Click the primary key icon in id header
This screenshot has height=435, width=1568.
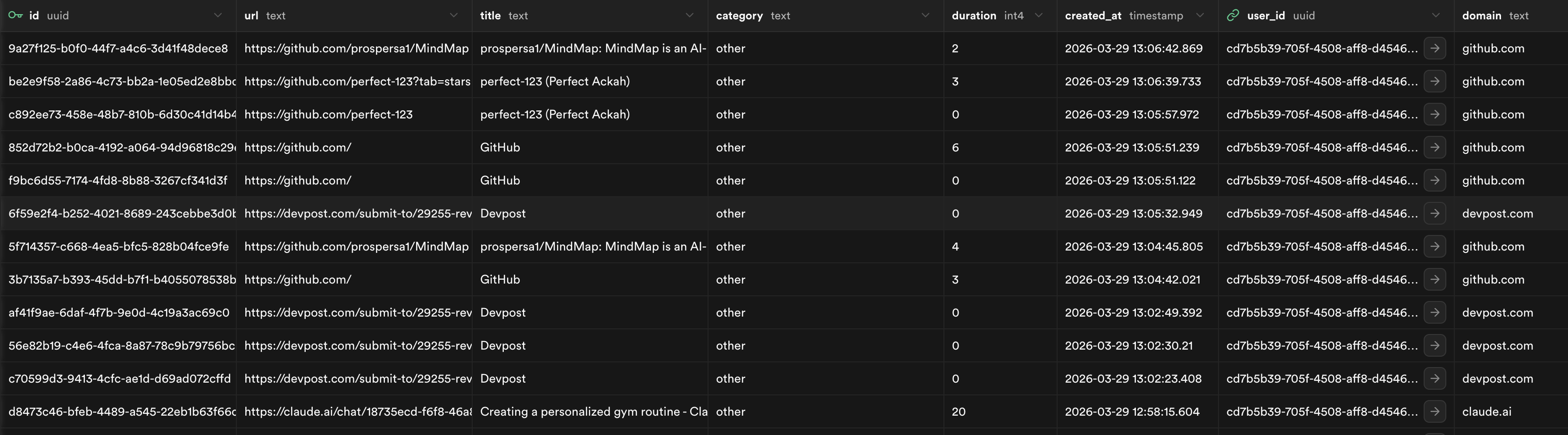pyautogui.click(x=15, y=15)
